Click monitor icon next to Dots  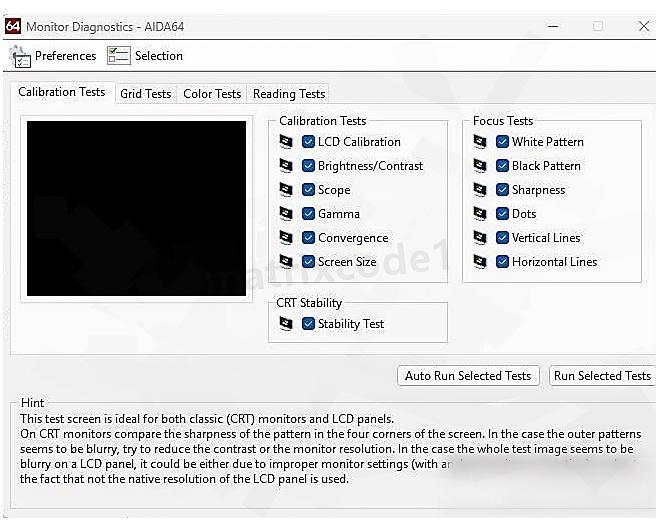click(x=480, y=213)
